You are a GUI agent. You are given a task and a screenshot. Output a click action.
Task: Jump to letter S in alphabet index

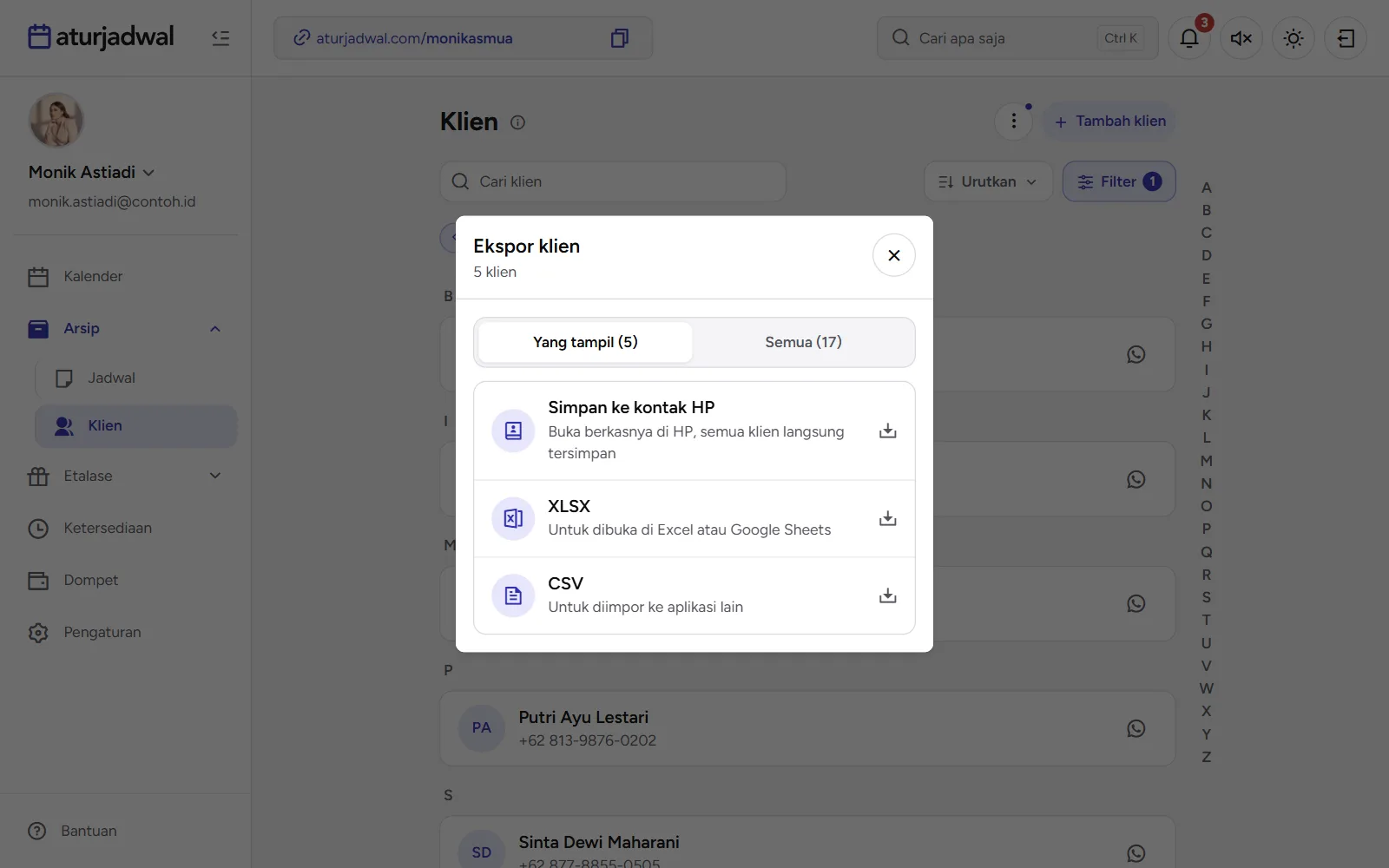(x=1206, y=597)
